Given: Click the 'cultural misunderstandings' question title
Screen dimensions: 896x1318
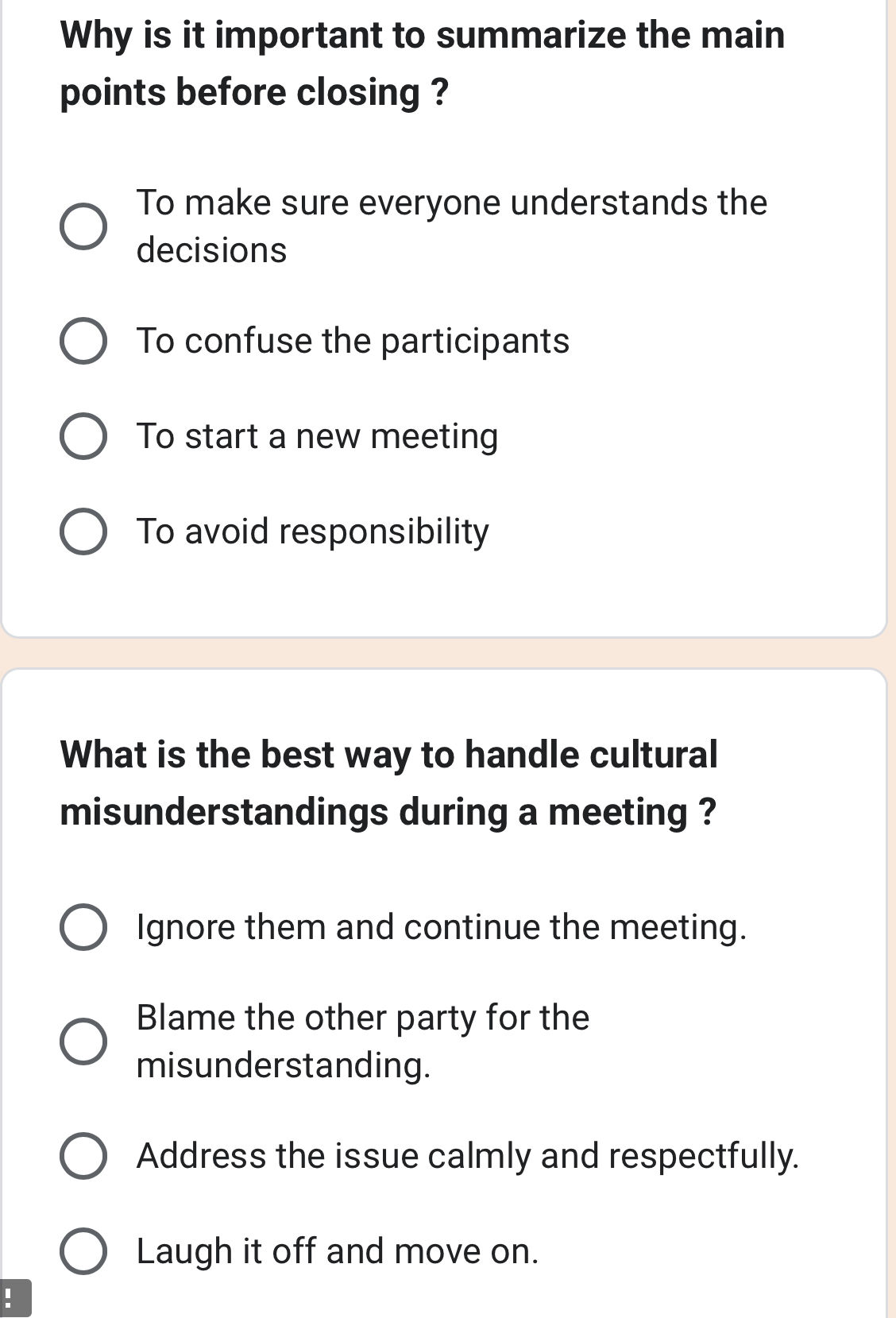Looking at the screenshot, I should tap(388, 783).
